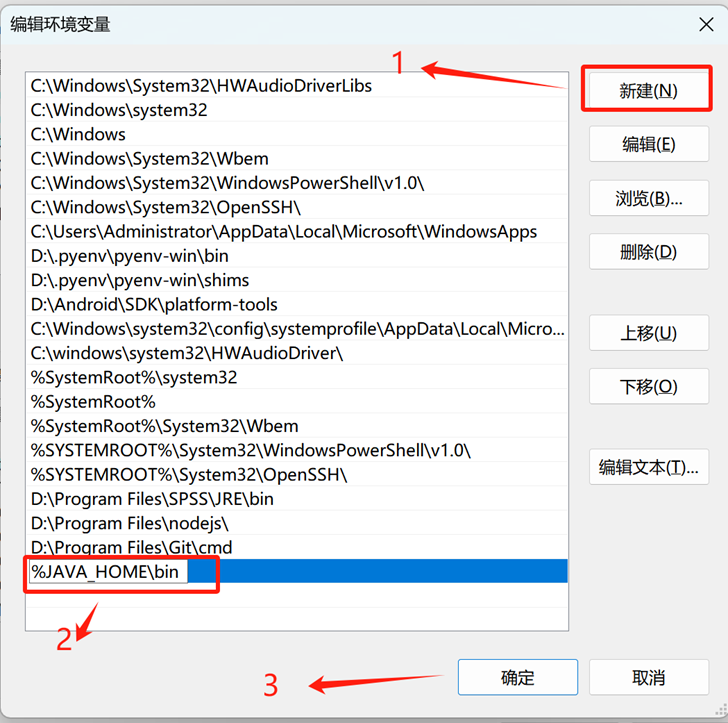The height and width of the screenshot is (723, 728).
Task: Open the 浏览(B)... folder browser
Action: 649,198
